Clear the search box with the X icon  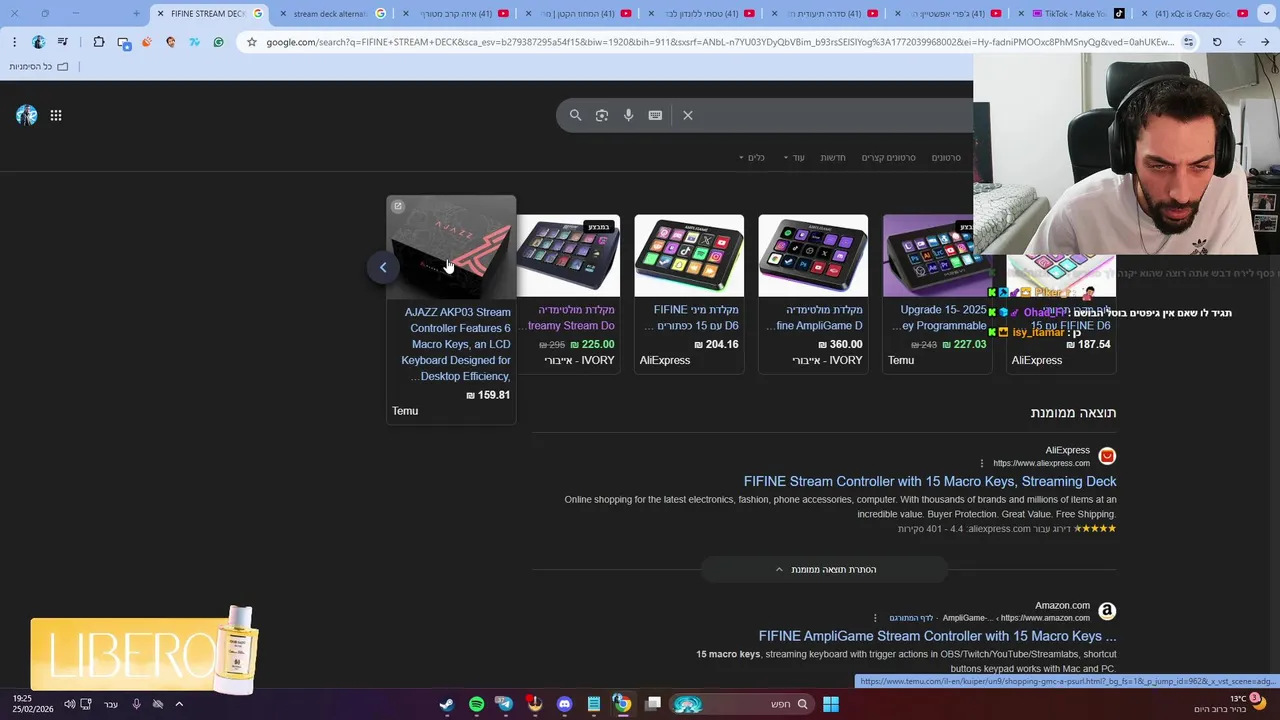pos(688,115)
